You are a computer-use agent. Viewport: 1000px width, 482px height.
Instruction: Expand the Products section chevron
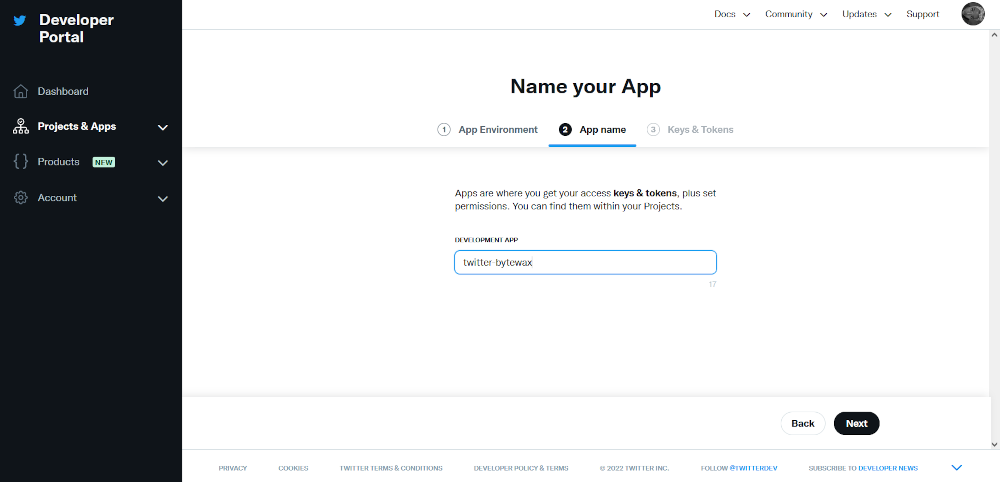163,163
